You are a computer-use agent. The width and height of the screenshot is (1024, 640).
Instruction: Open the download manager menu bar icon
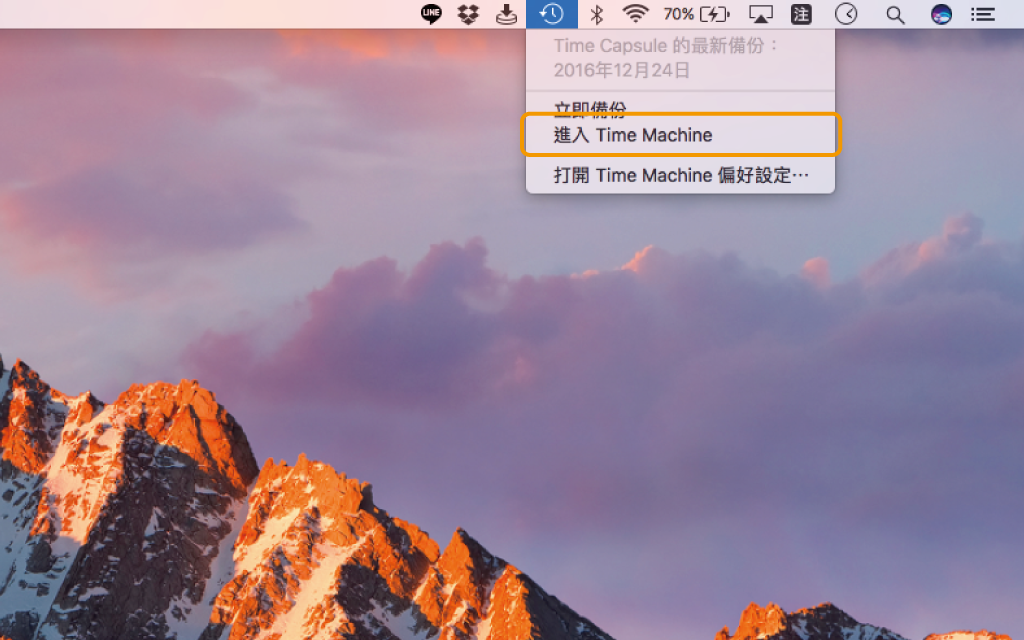(x=506, y=14)
